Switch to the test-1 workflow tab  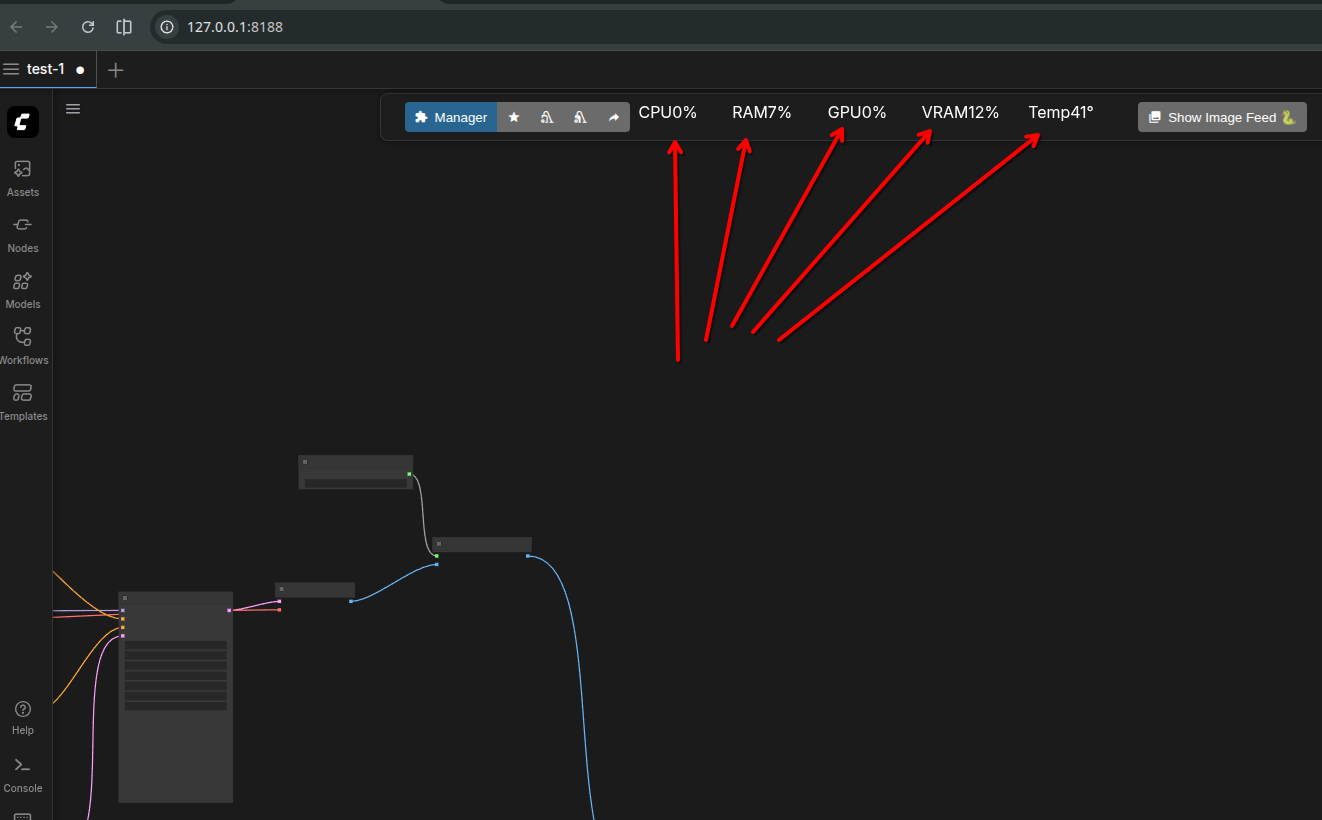click(x=46, y=69)
